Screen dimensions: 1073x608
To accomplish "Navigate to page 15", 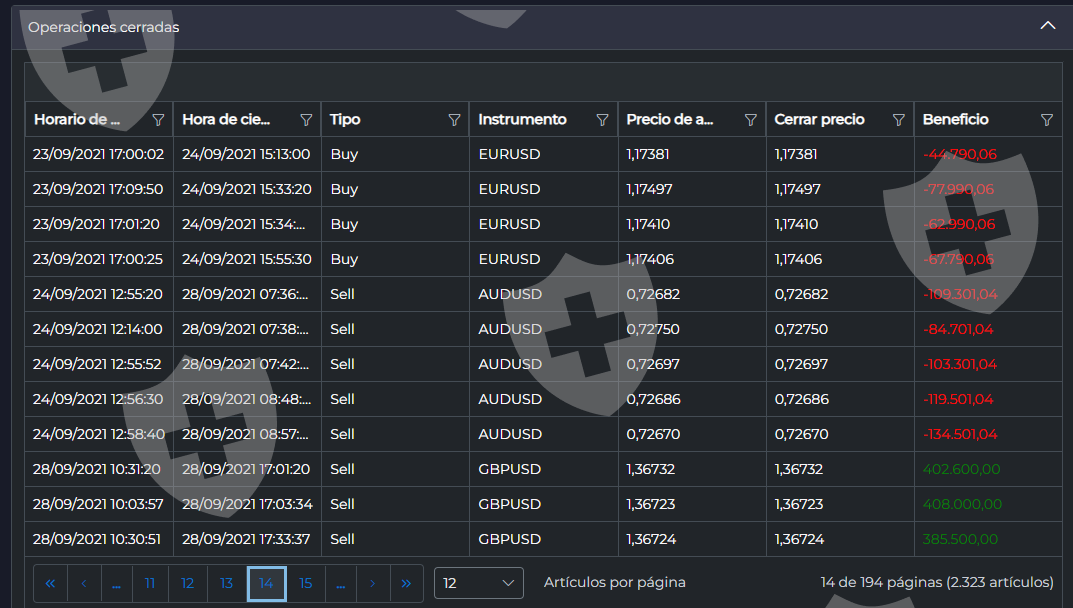I will pyautogui.click(x=305, y=583).
